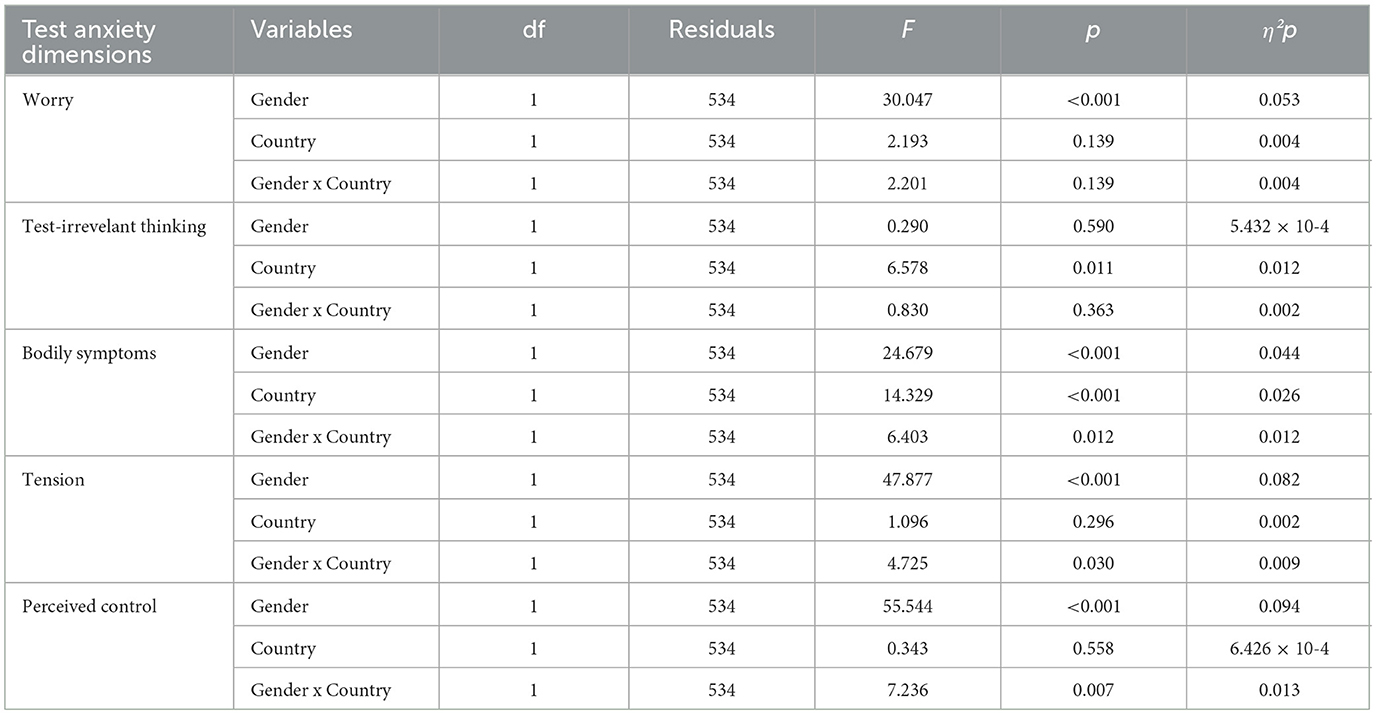Click the p value 0.590
Image resolution: width=1377 pixels, height=715 pixels.
pyautogui.click(x=1092, y=226)
